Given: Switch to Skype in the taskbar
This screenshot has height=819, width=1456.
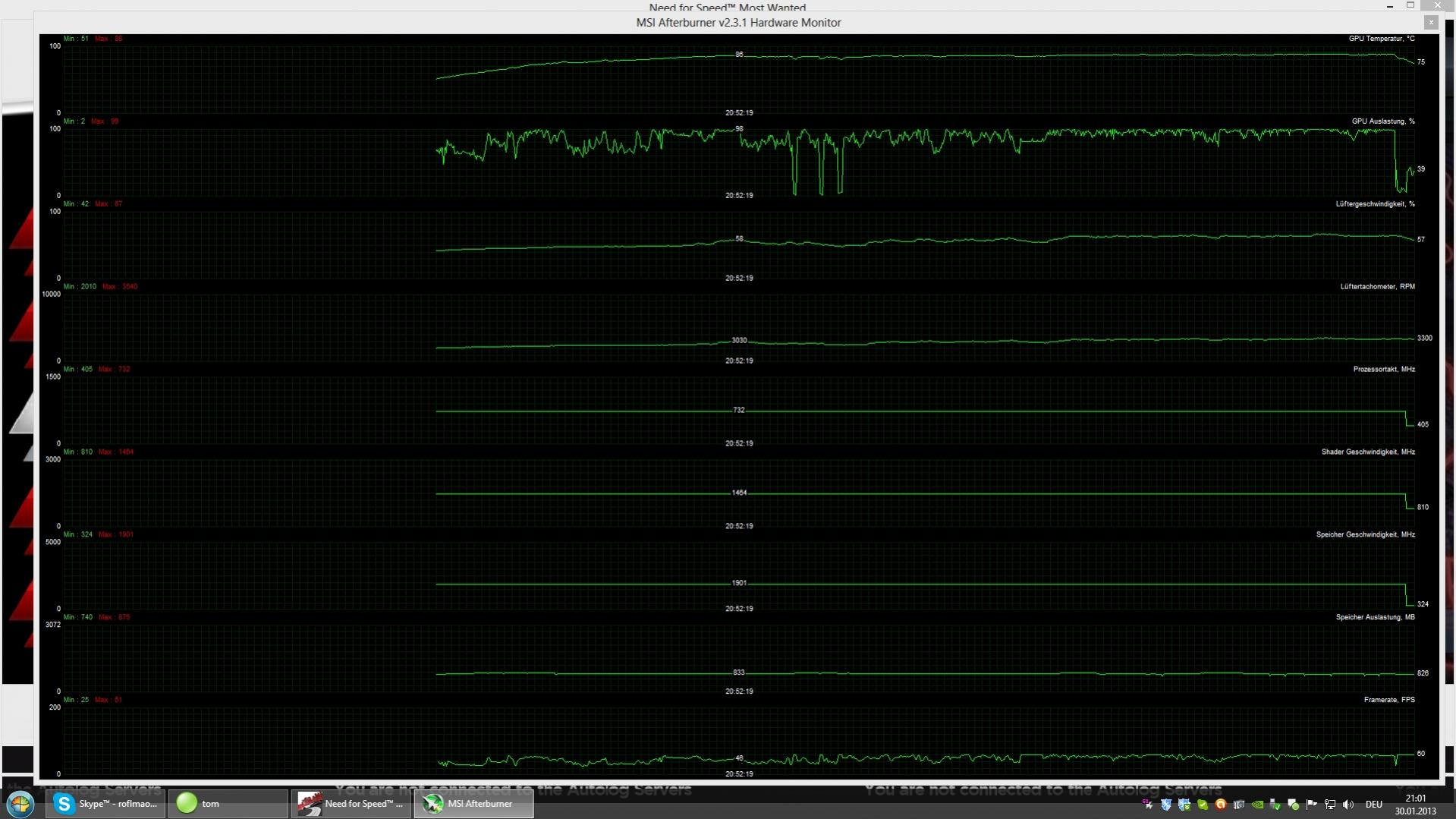Looking at the screenshot, I should [105, 804].
